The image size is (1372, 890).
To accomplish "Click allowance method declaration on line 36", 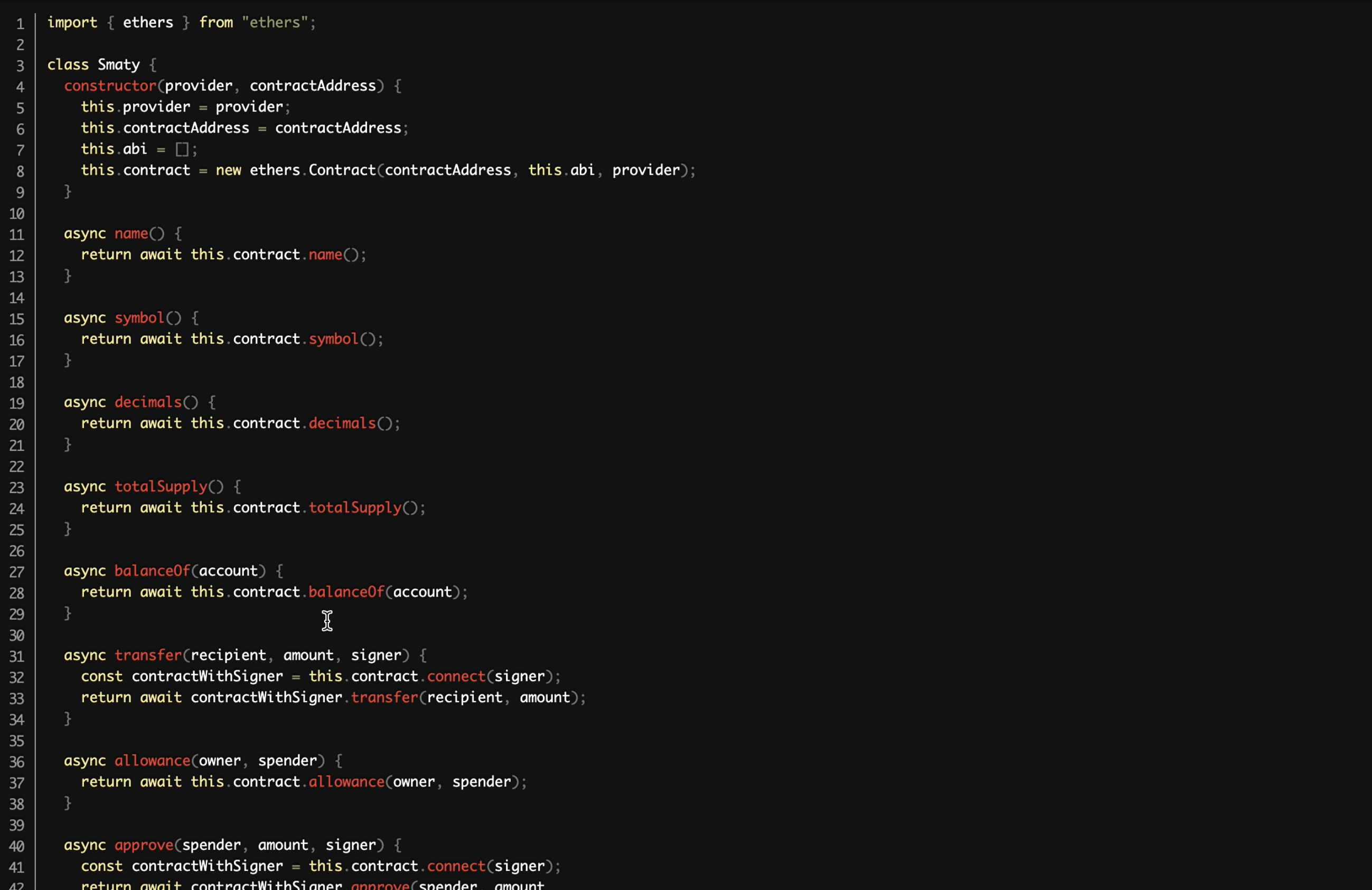I will pyautogui.click(x=152, y=761).
